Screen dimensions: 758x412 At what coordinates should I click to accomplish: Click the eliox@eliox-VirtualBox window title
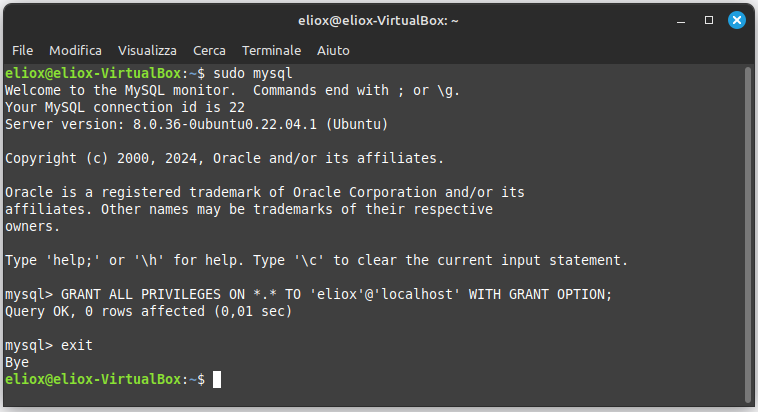(378, 19)
